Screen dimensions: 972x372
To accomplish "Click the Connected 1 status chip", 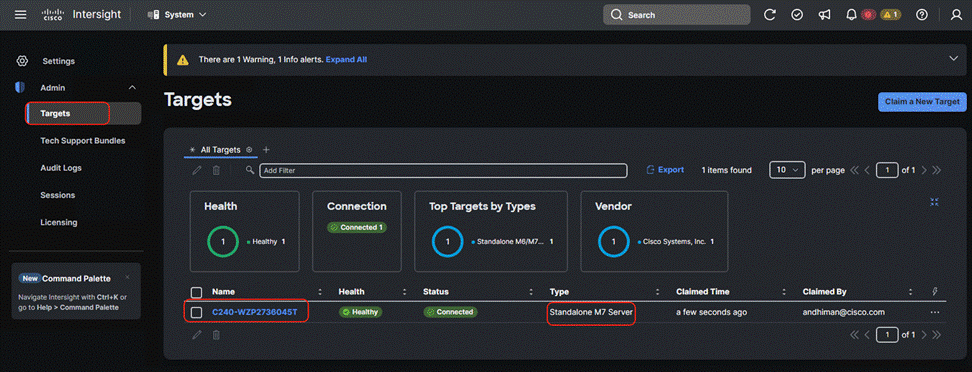I will pyautogui.click(x=356, y=228).
